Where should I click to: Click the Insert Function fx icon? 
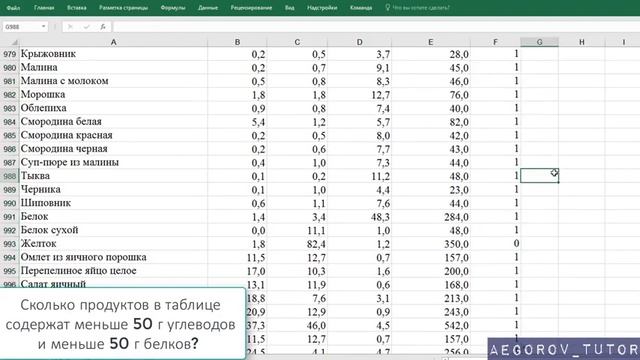coord(103,27)
